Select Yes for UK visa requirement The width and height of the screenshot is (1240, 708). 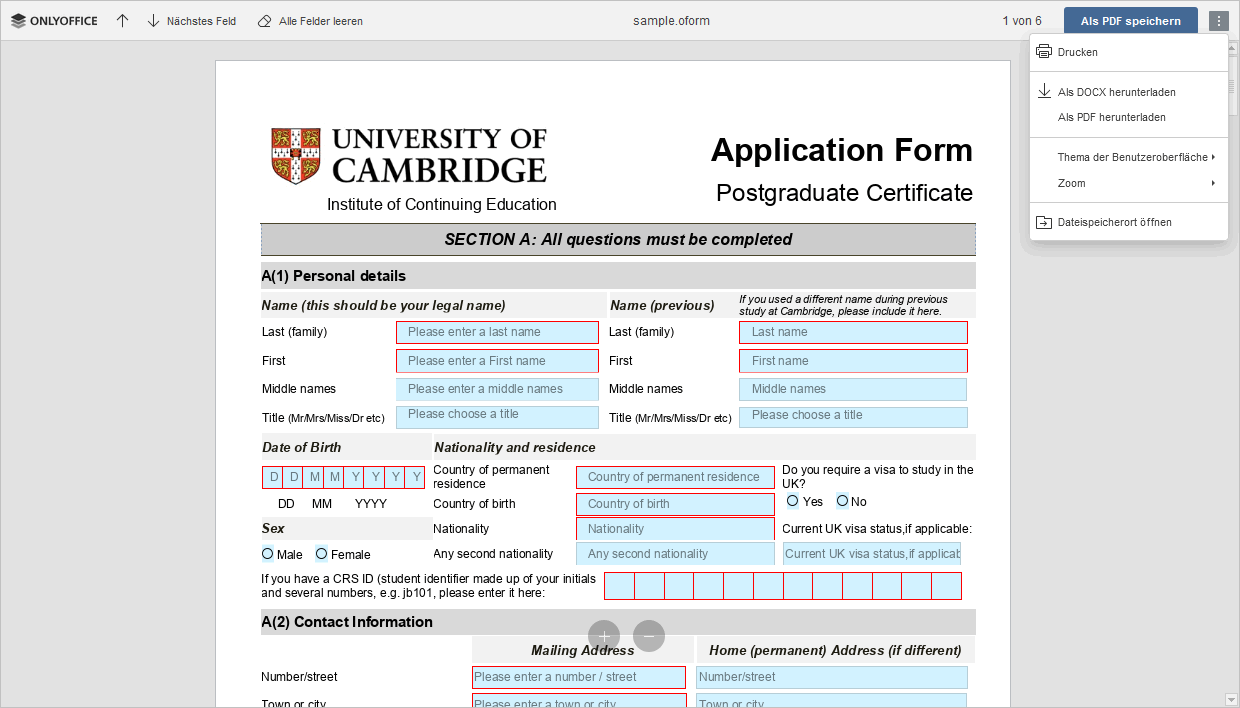pos(793,500)
